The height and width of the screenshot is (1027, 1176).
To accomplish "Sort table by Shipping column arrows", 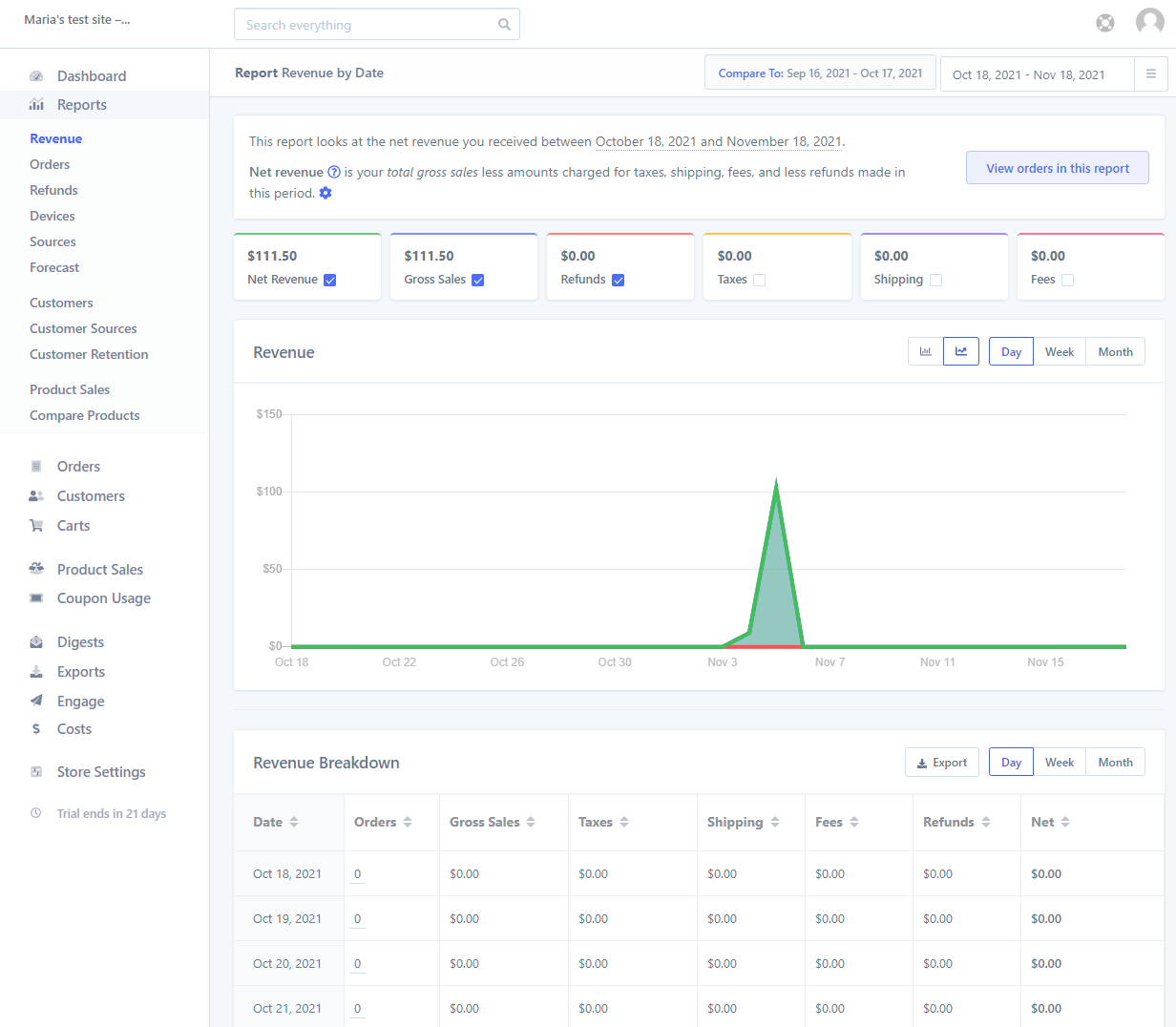I will [775, 822].
